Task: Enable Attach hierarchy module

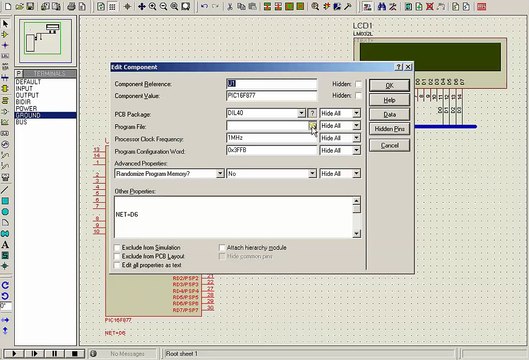Action: [222, 248]
